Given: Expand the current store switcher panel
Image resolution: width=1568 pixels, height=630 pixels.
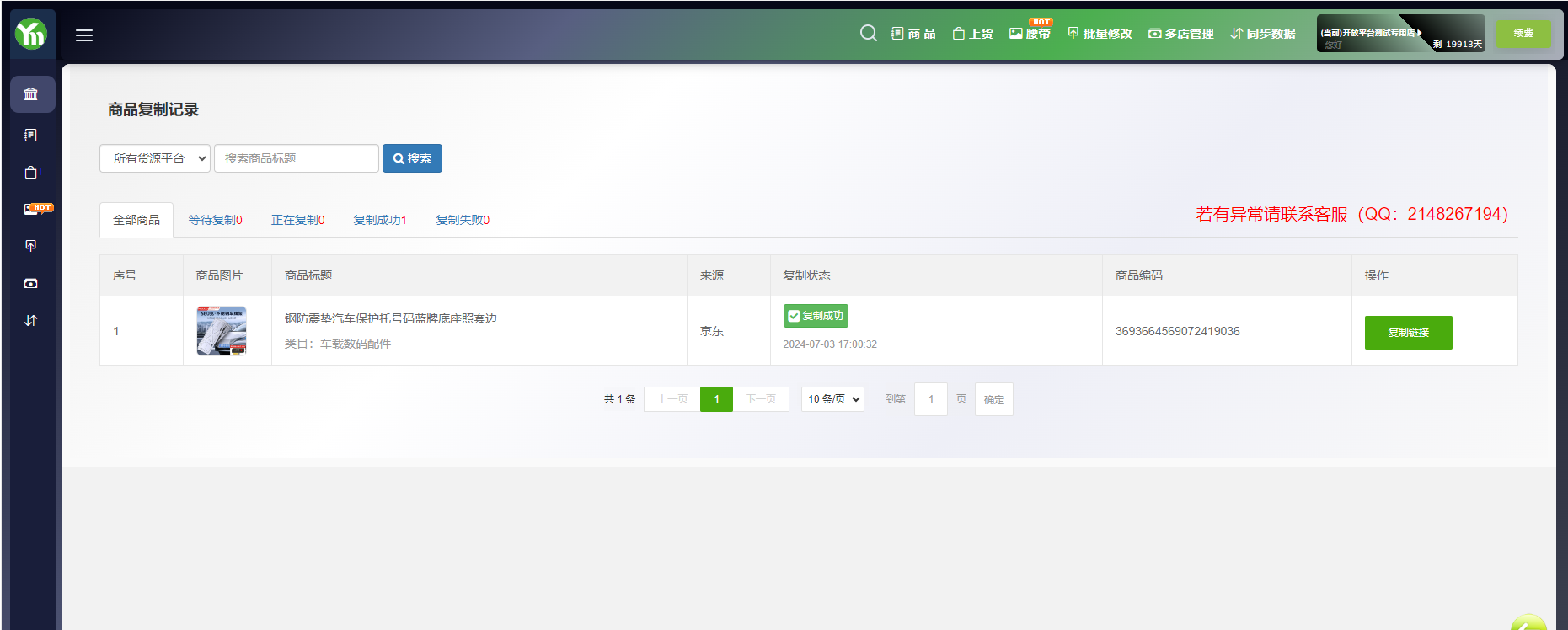Looking at the screenshot, I should tap(1399, 34).
